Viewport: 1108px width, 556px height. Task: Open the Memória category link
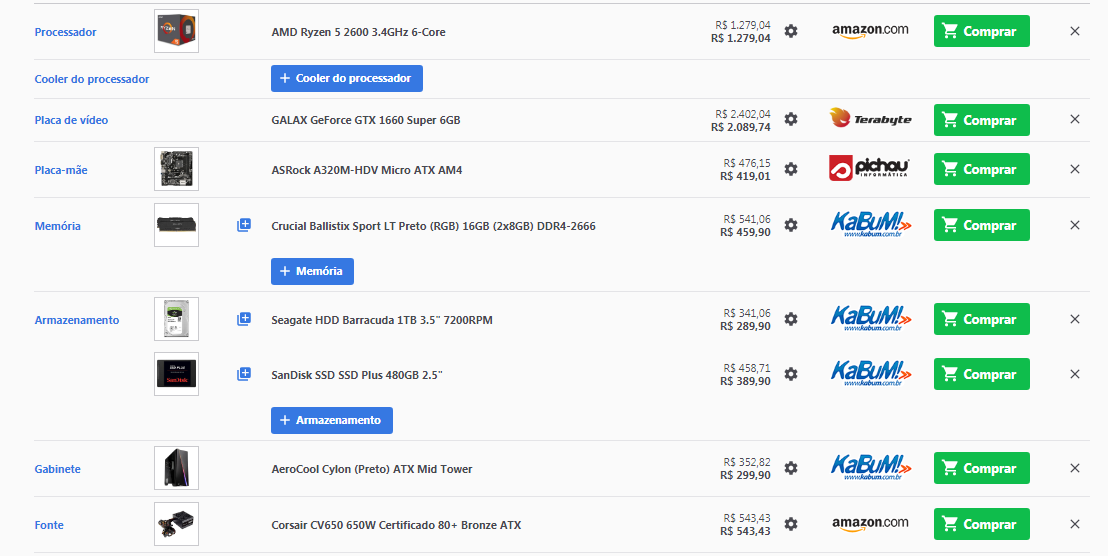point(58,226)
